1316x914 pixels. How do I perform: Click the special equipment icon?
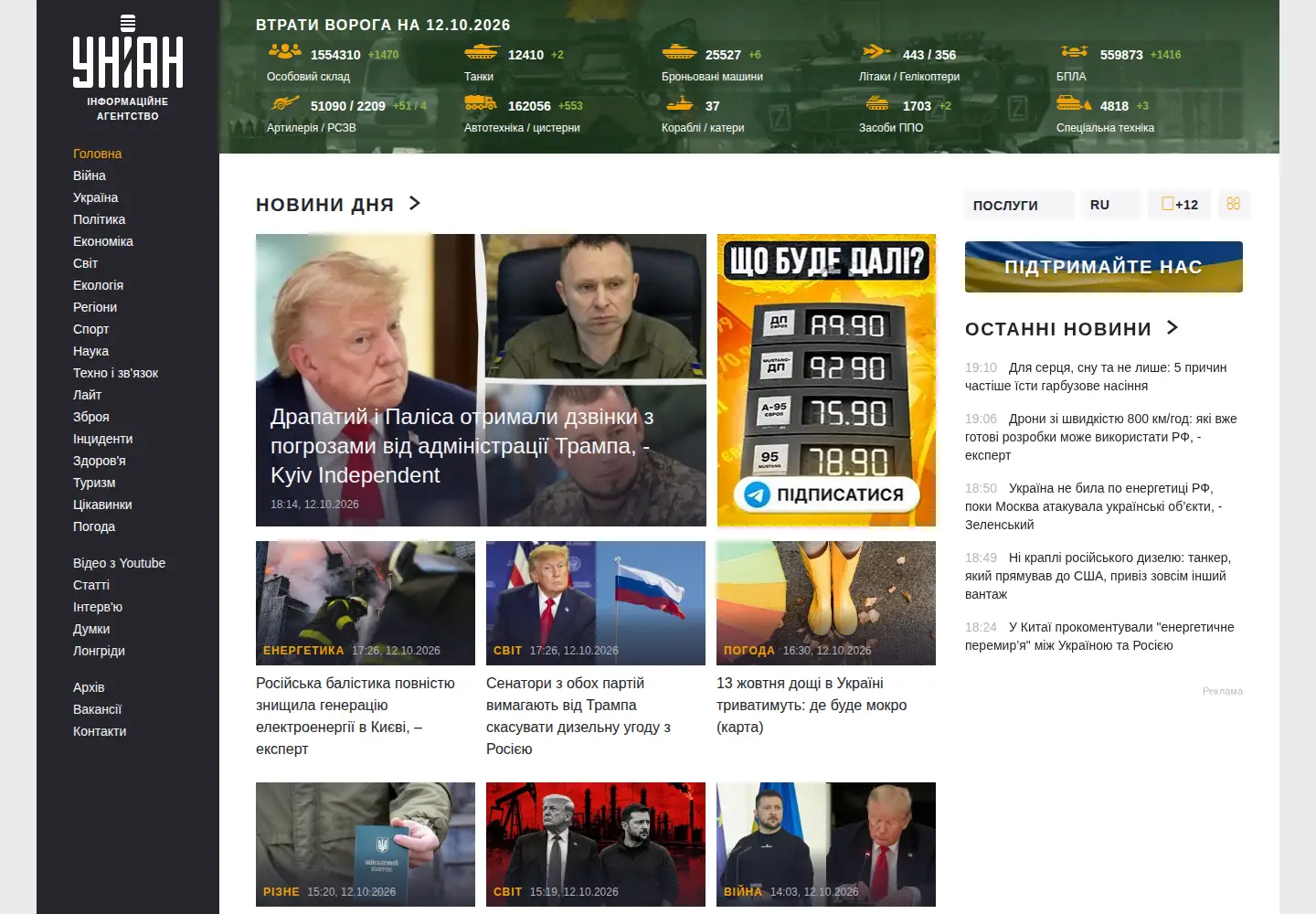coord(1074,103)
